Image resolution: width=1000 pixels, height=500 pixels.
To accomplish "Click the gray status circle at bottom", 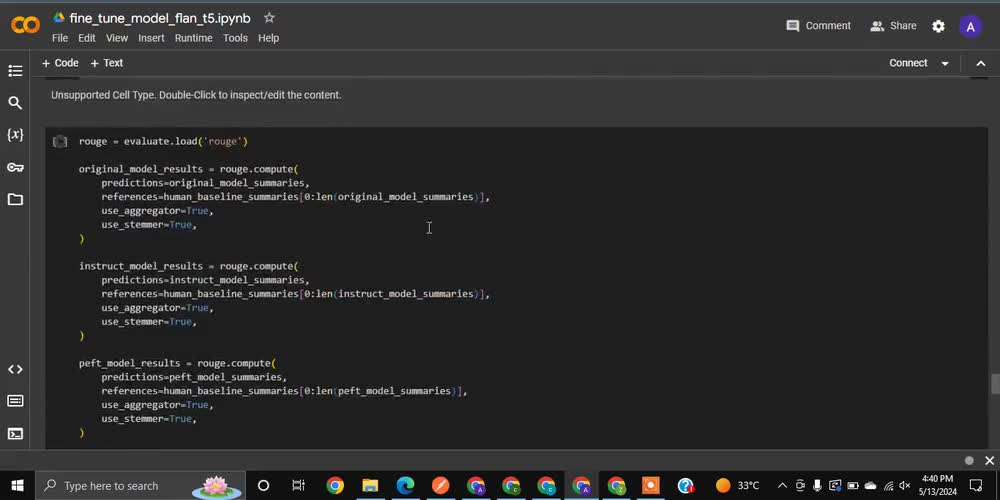I will pos(969,460).
